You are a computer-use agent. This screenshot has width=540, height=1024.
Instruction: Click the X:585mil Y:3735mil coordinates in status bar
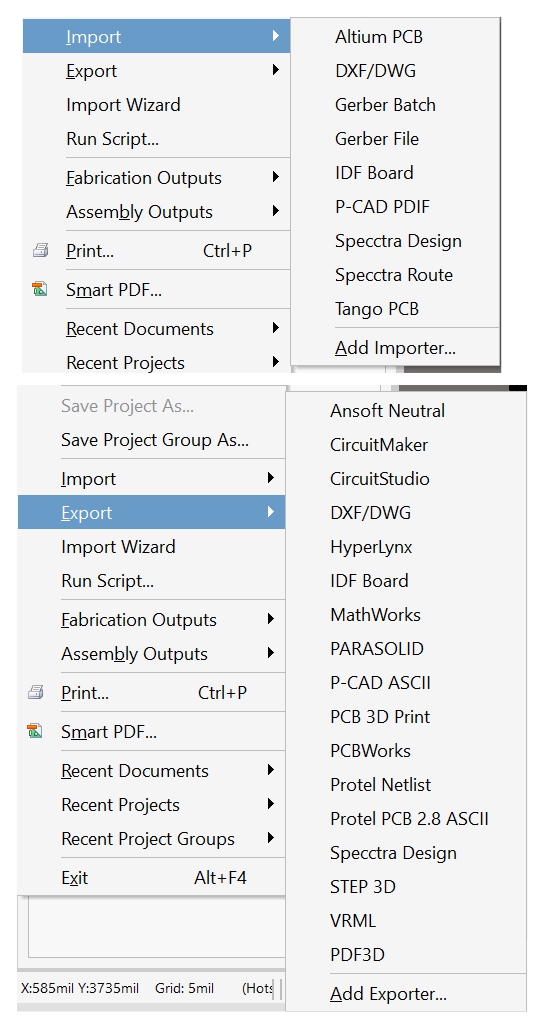click(80, 988)
